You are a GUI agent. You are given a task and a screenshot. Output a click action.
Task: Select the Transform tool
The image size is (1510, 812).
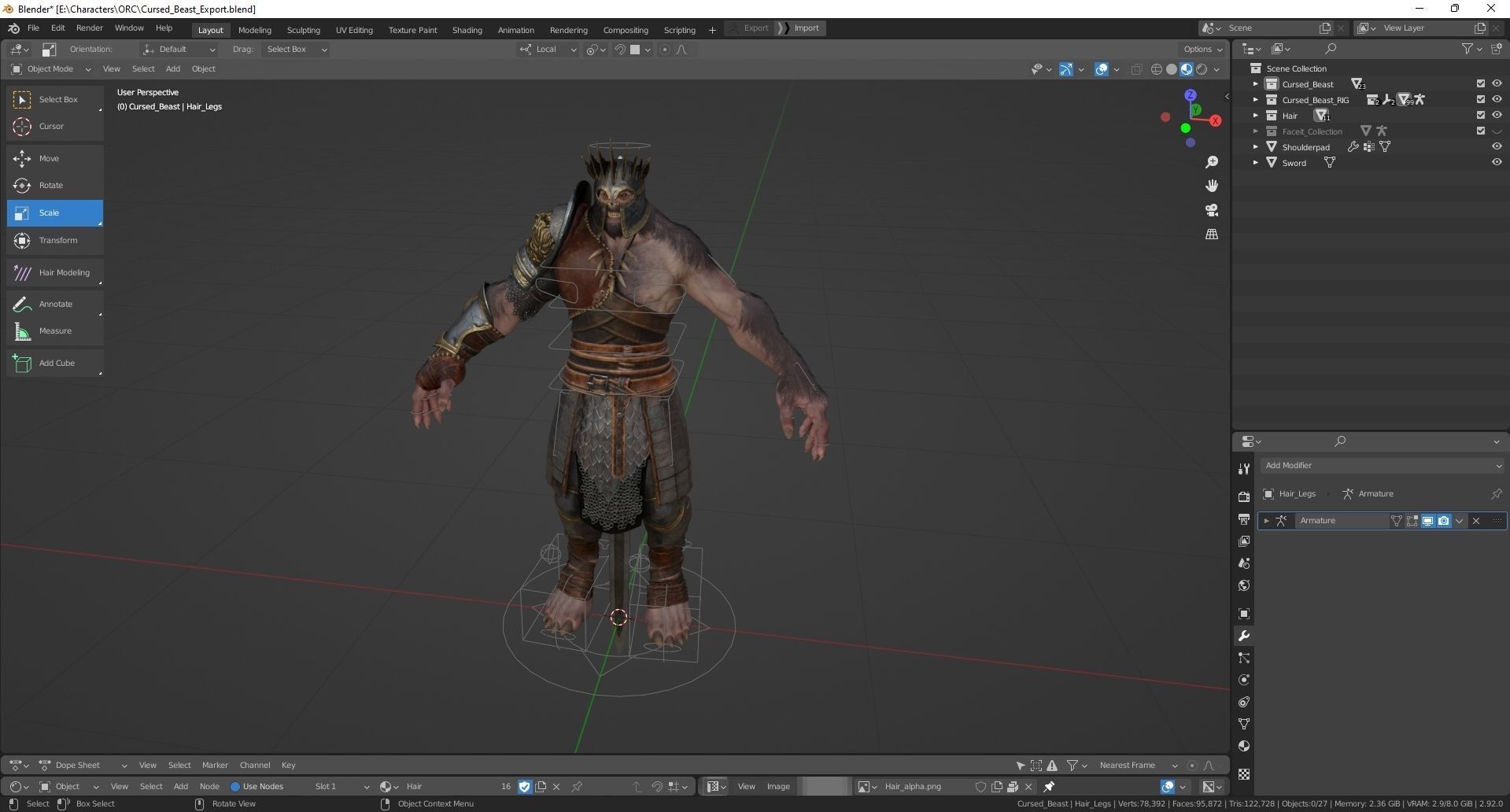click(x=55, y=240)
